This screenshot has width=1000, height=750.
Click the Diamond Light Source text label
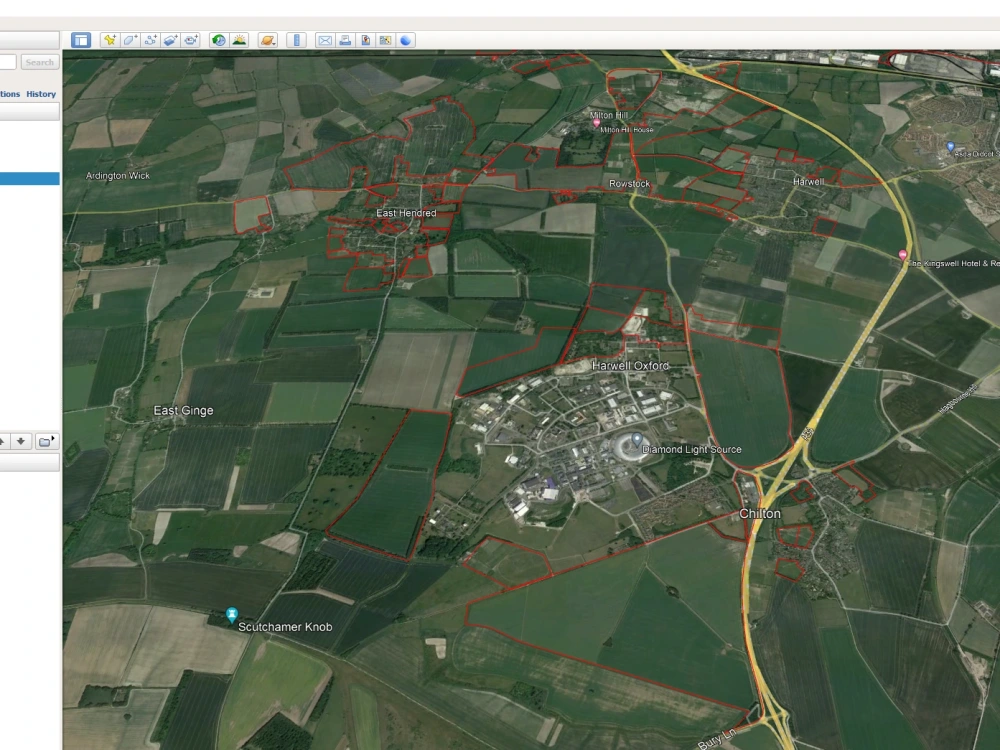pyautogui.click(x=692, y=450)
